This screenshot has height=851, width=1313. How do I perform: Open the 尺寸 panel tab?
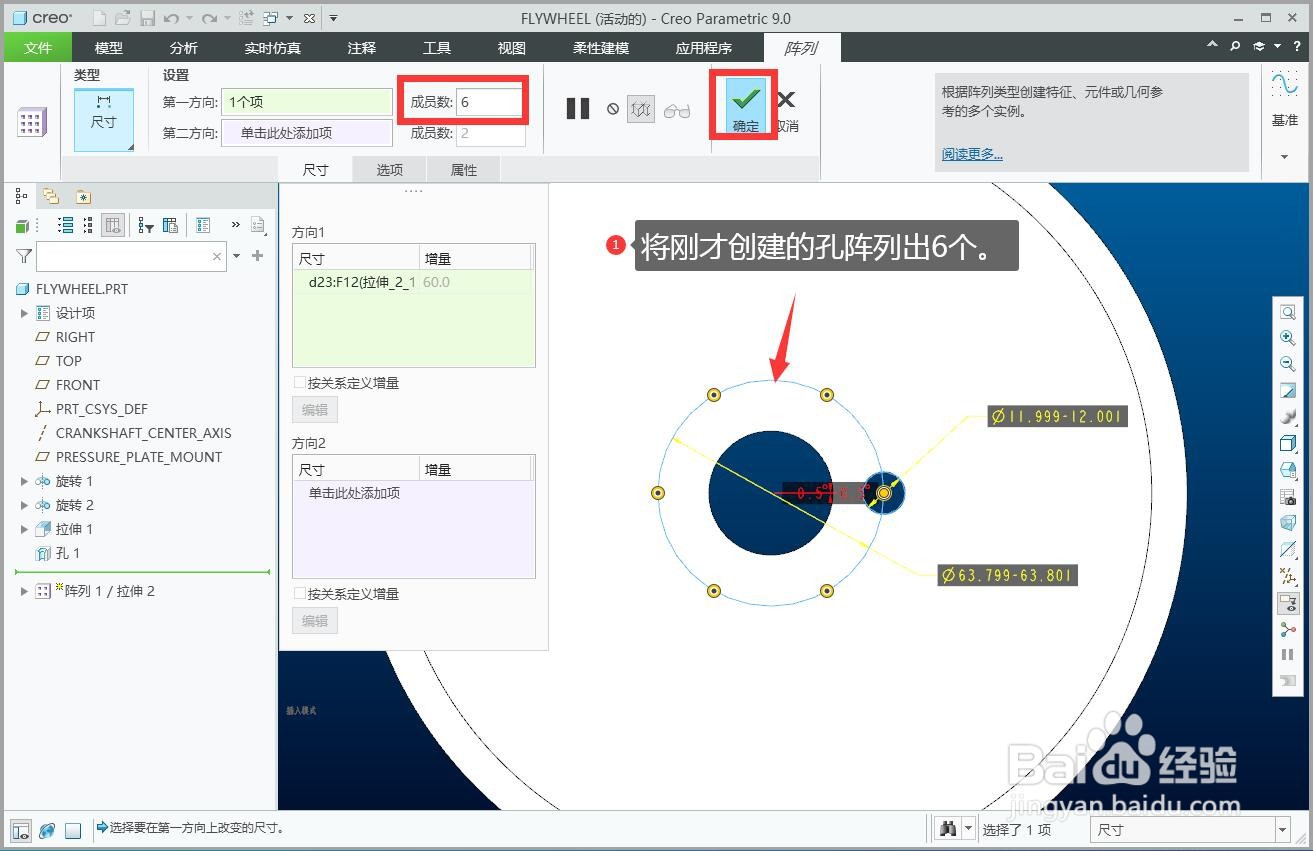click(315, 170)
